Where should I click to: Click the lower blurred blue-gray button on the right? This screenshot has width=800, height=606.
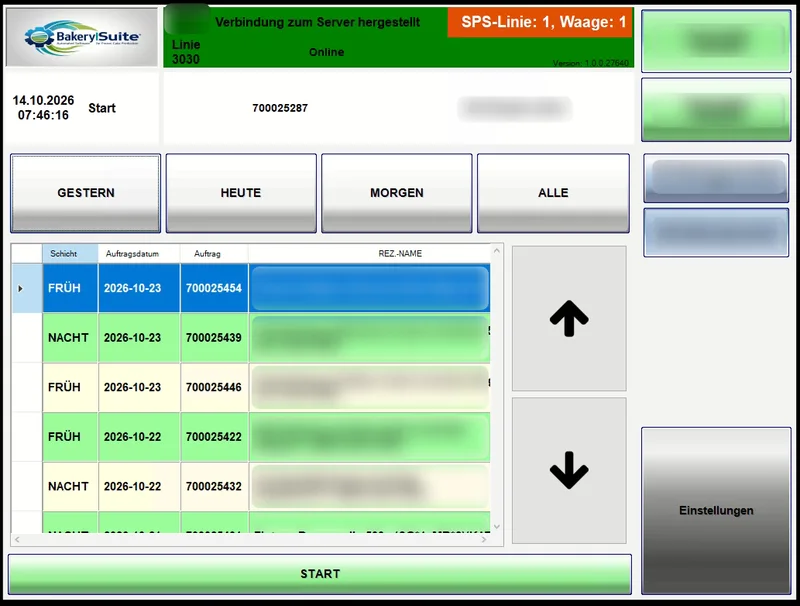(716, 233)
